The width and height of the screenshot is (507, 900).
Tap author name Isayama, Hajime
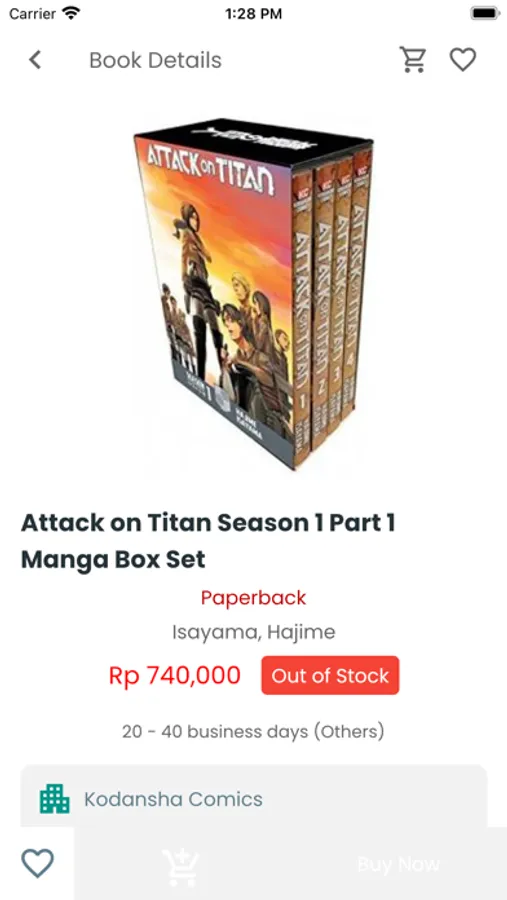point(253,633)
